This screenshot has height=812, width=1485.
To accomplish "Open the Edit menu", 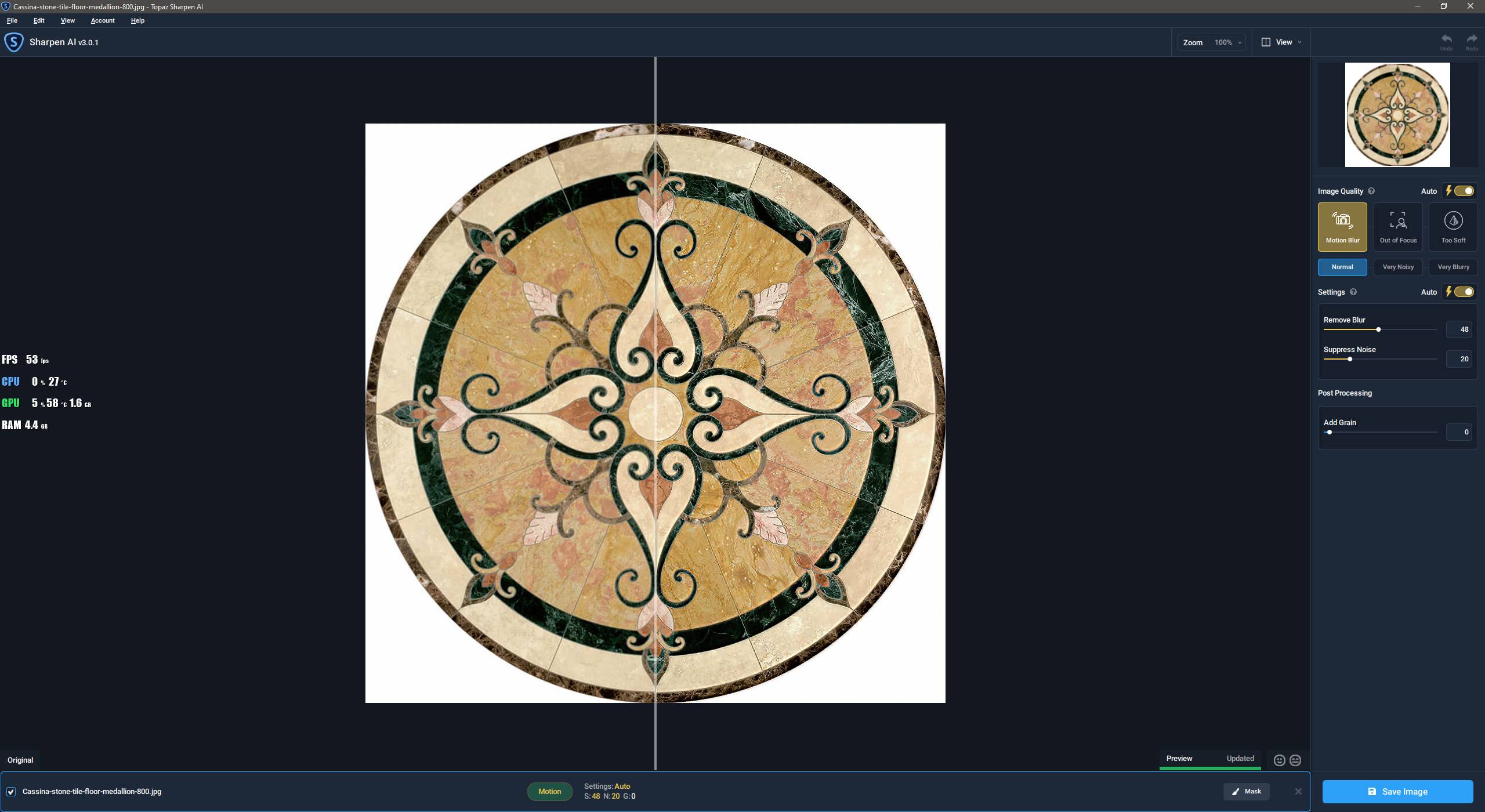I will coord(39,20).
